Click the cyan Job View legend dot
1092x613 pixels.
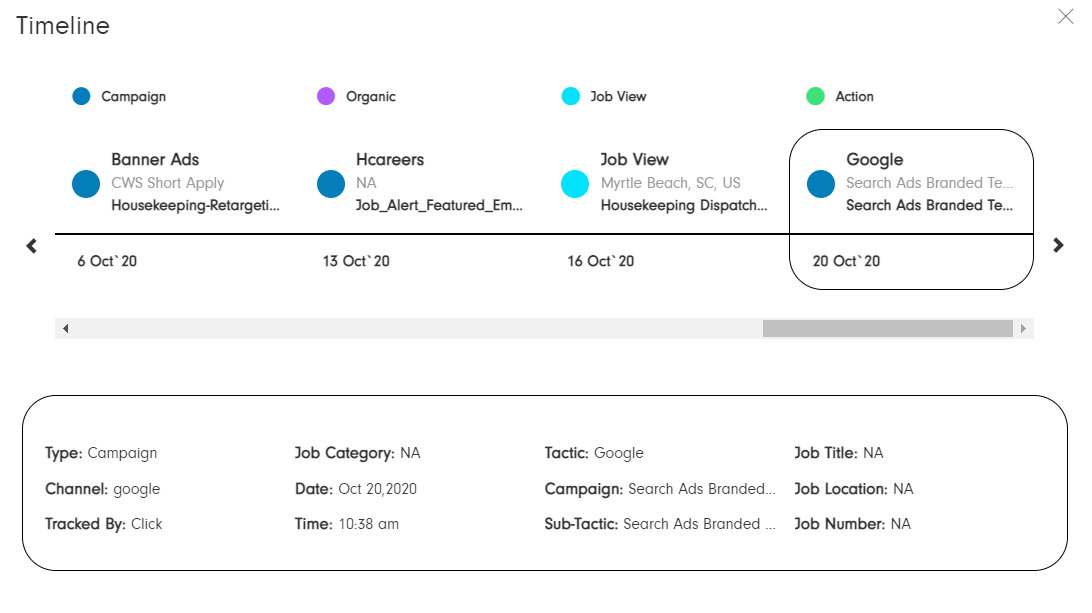click(x=571, y=97)
